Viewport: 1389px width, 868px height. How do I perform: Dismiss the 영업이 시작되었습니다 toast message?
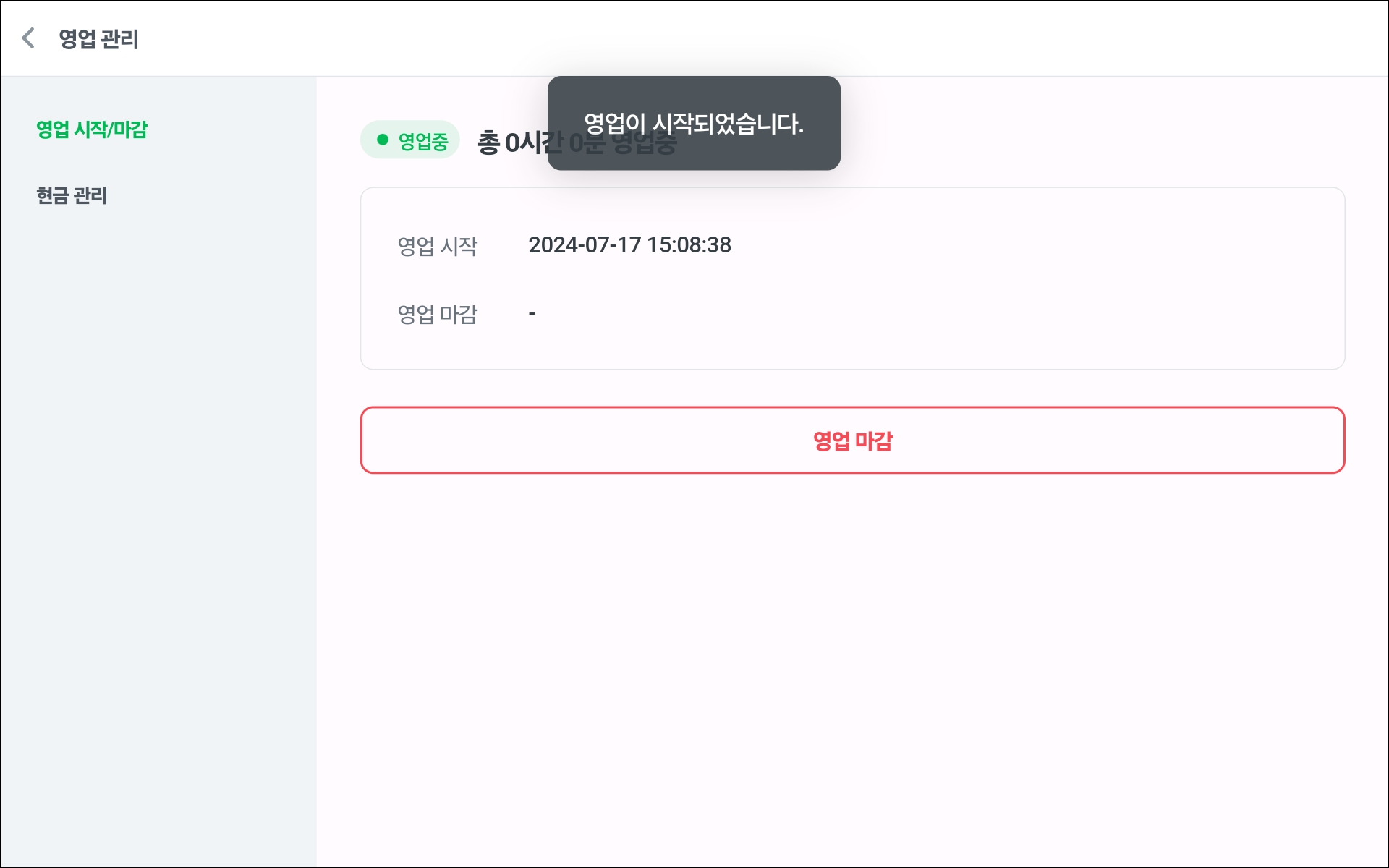pos(693,123)
